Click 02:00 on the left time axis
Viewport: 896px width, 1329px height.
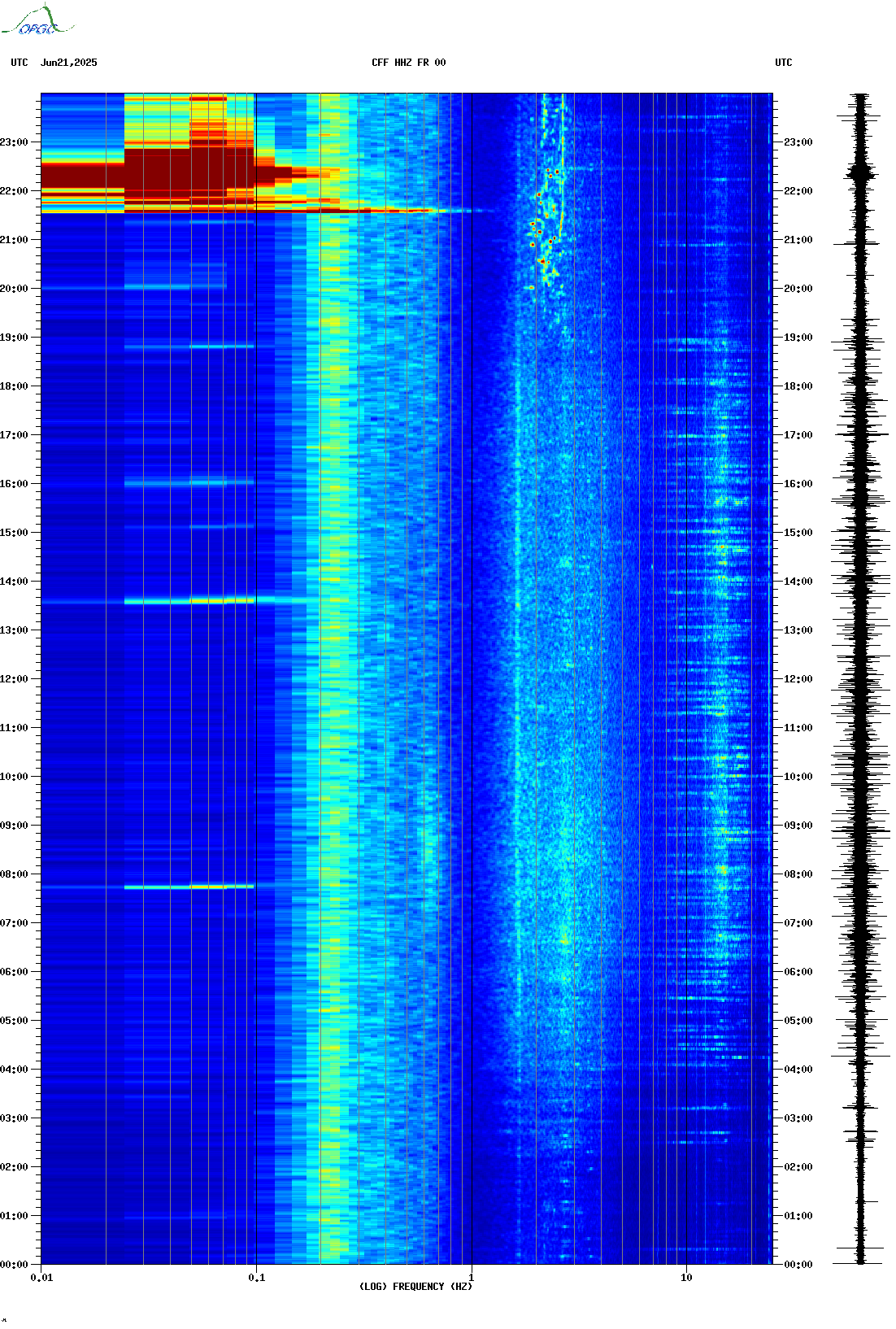pos(14,1167)
